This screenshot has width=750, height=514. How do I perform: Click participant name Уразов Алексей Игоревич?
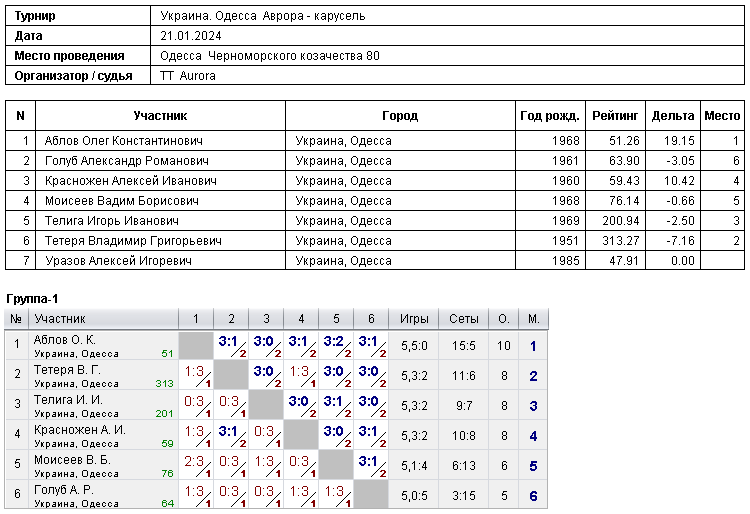[118, 261]
